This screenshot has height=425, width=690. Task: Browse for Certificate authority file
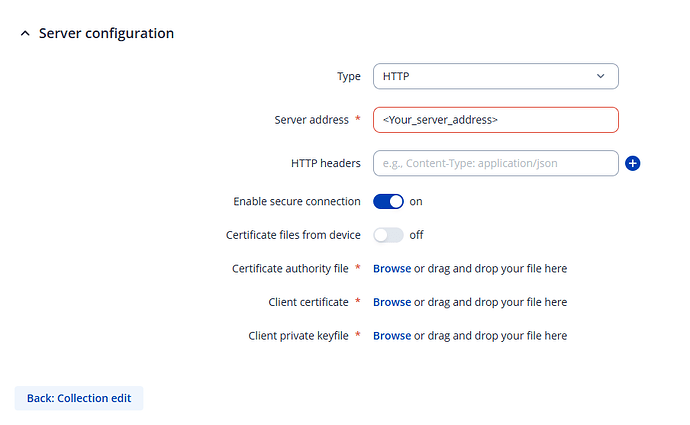click(392, 269)
